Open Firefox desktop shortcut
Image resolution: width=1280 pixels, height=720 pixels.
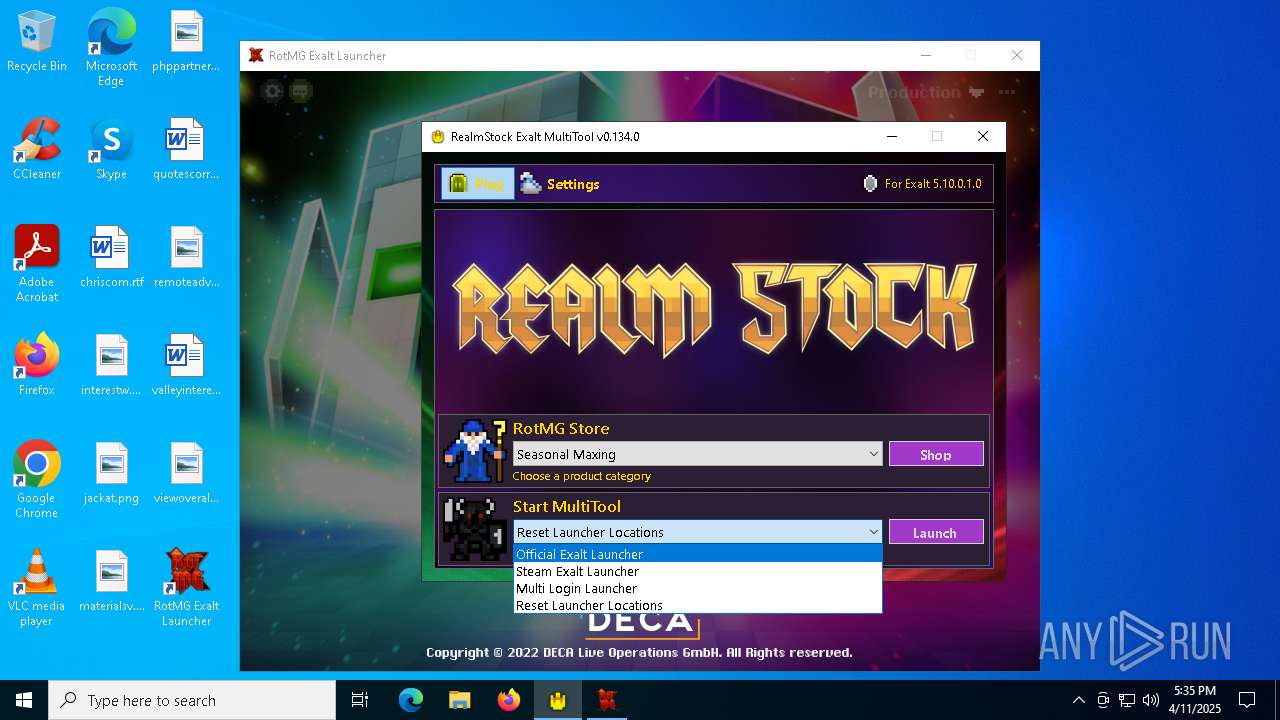[x=37, y=366]
